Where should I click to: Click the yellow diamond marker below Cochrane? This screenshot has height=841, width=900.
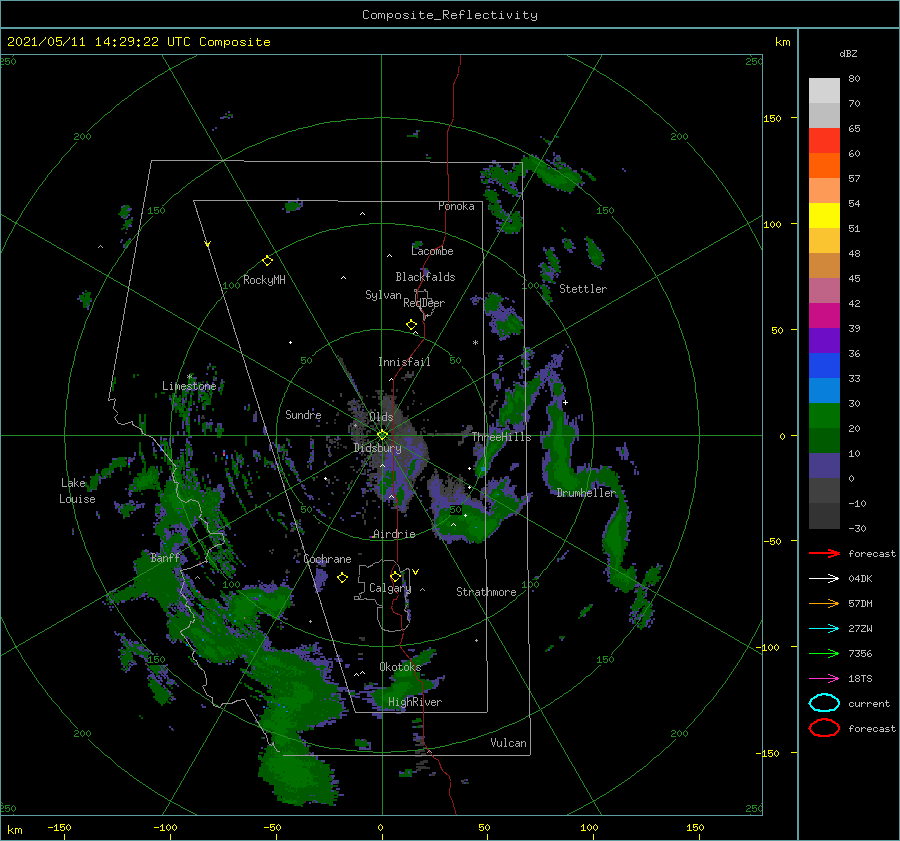[342, 578]
